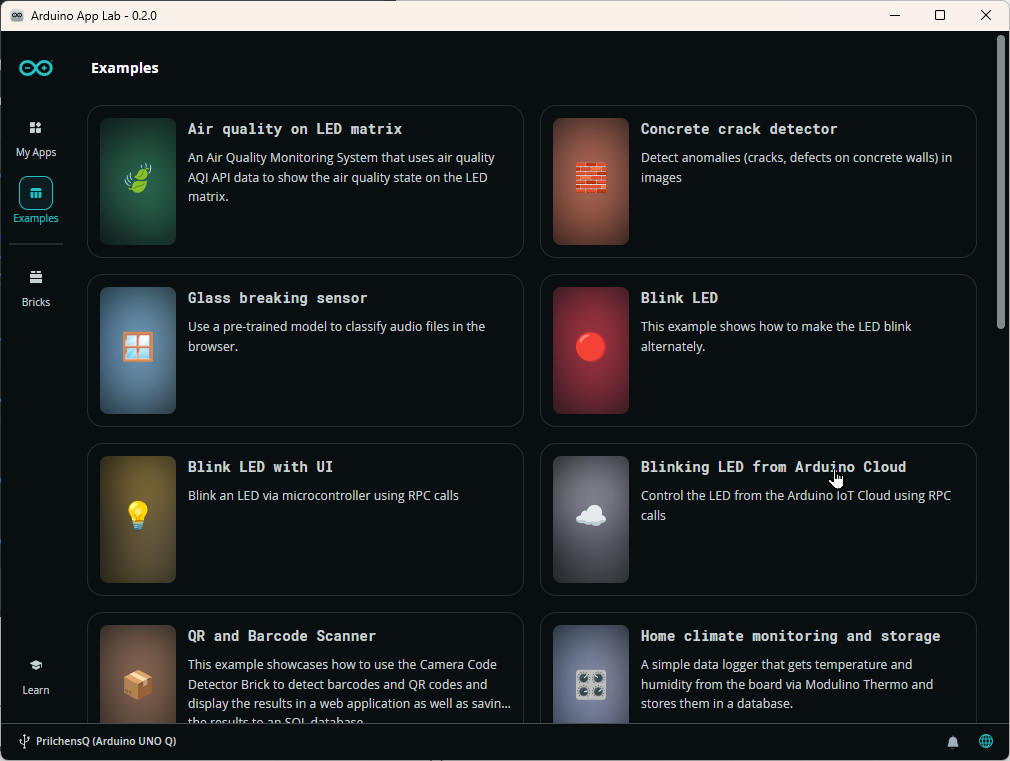Click the PrilchensQ (Arduino UNO Q) board label
1010x761 pixels.
[x=106, y=742]
